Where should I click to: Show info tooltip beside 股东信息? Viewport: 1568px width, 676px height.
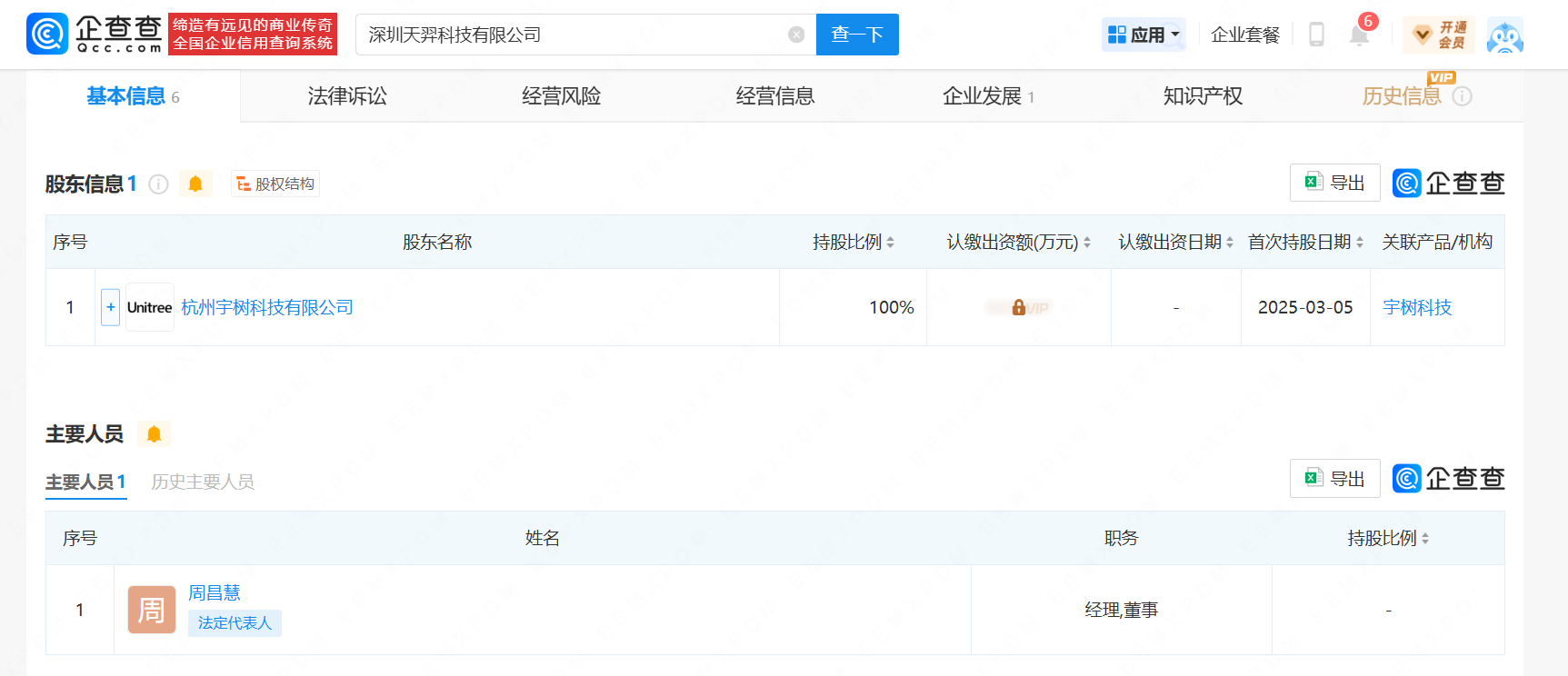click(x=158, y=184)
